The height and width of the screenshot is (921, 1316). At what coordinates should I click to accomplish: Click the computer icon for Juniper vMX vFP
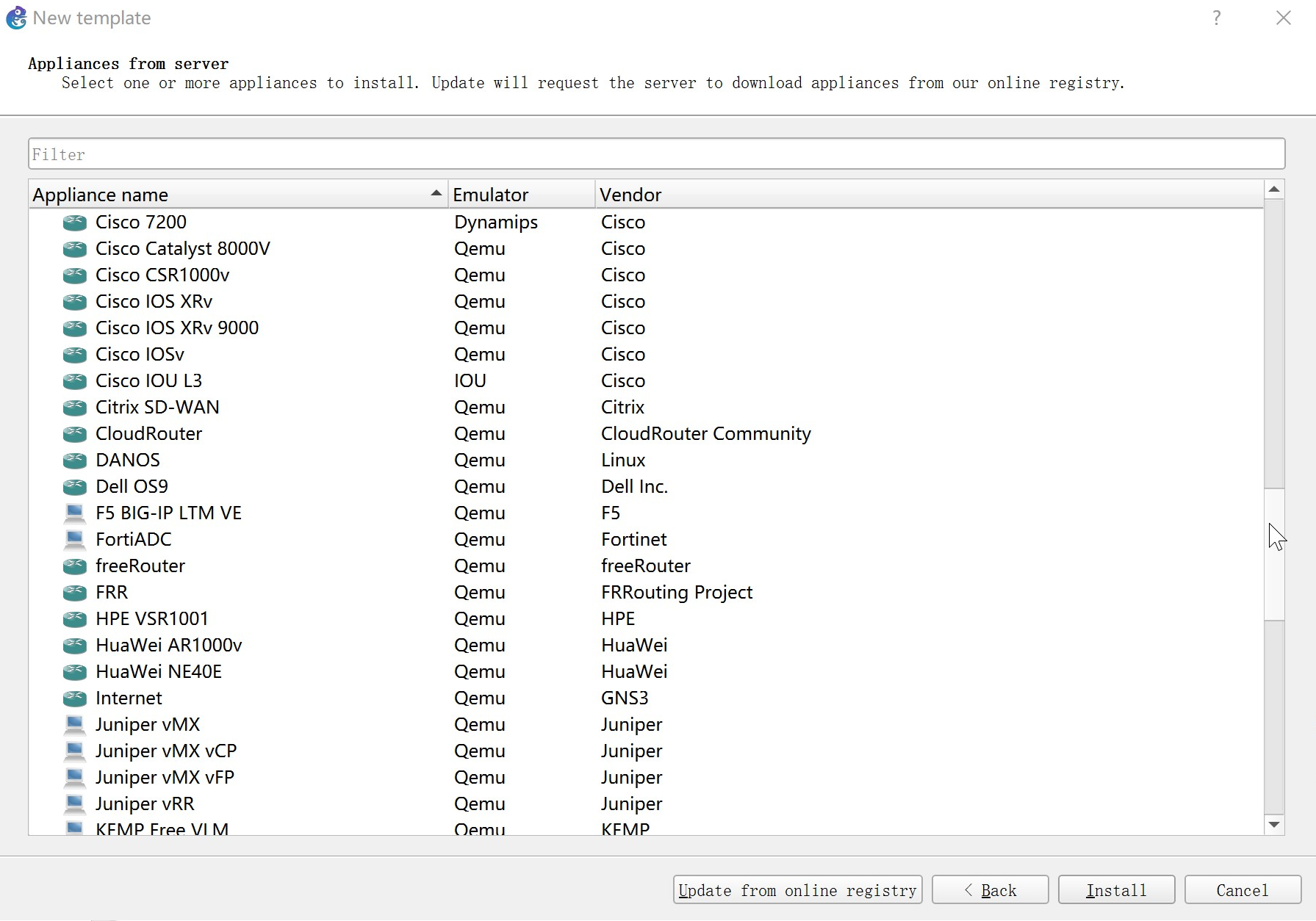[74, 778]
